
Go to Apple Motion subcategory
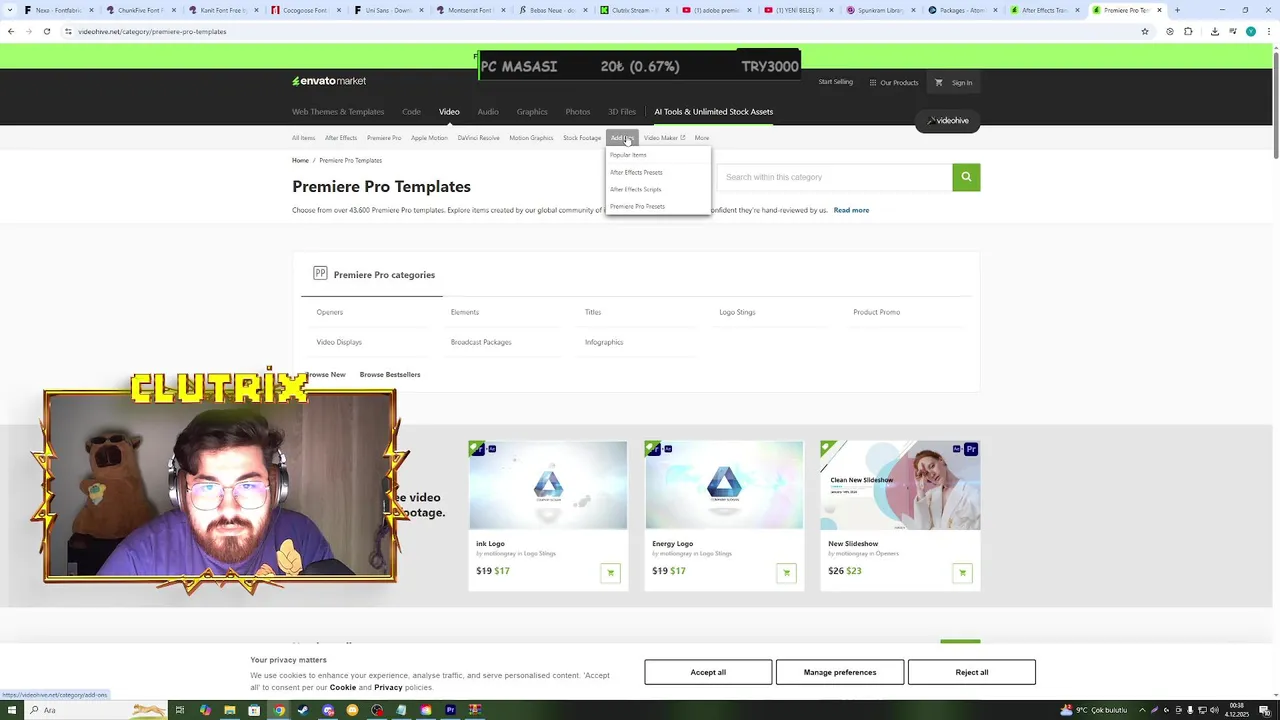pos(429,138)
